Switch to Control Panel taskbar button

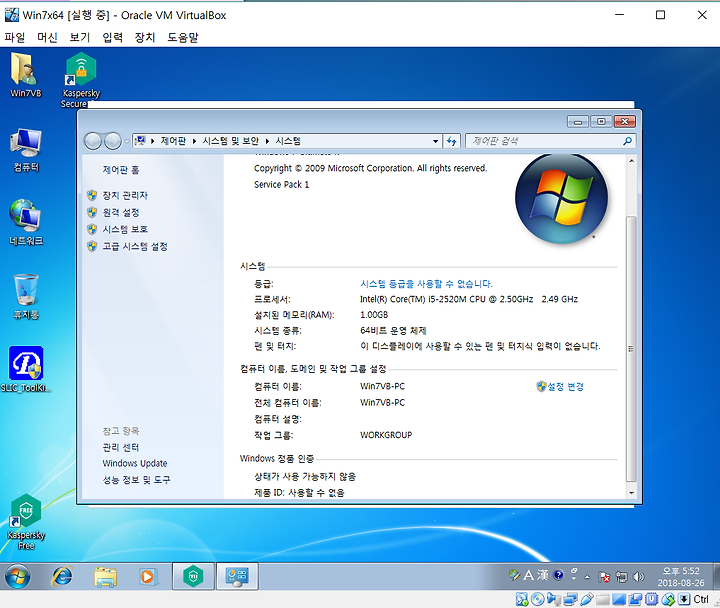237,576
